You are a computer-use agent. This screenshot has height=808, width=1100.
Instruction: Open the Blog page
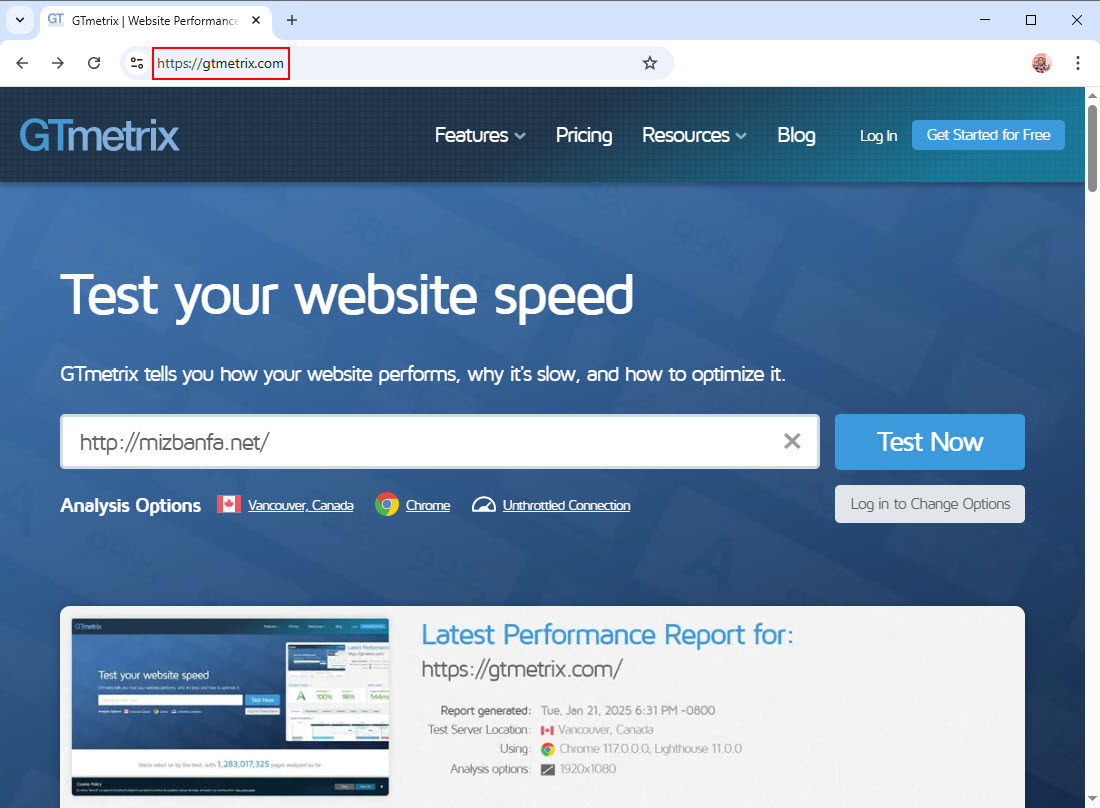pyautogui.click(x=796, y=135)
